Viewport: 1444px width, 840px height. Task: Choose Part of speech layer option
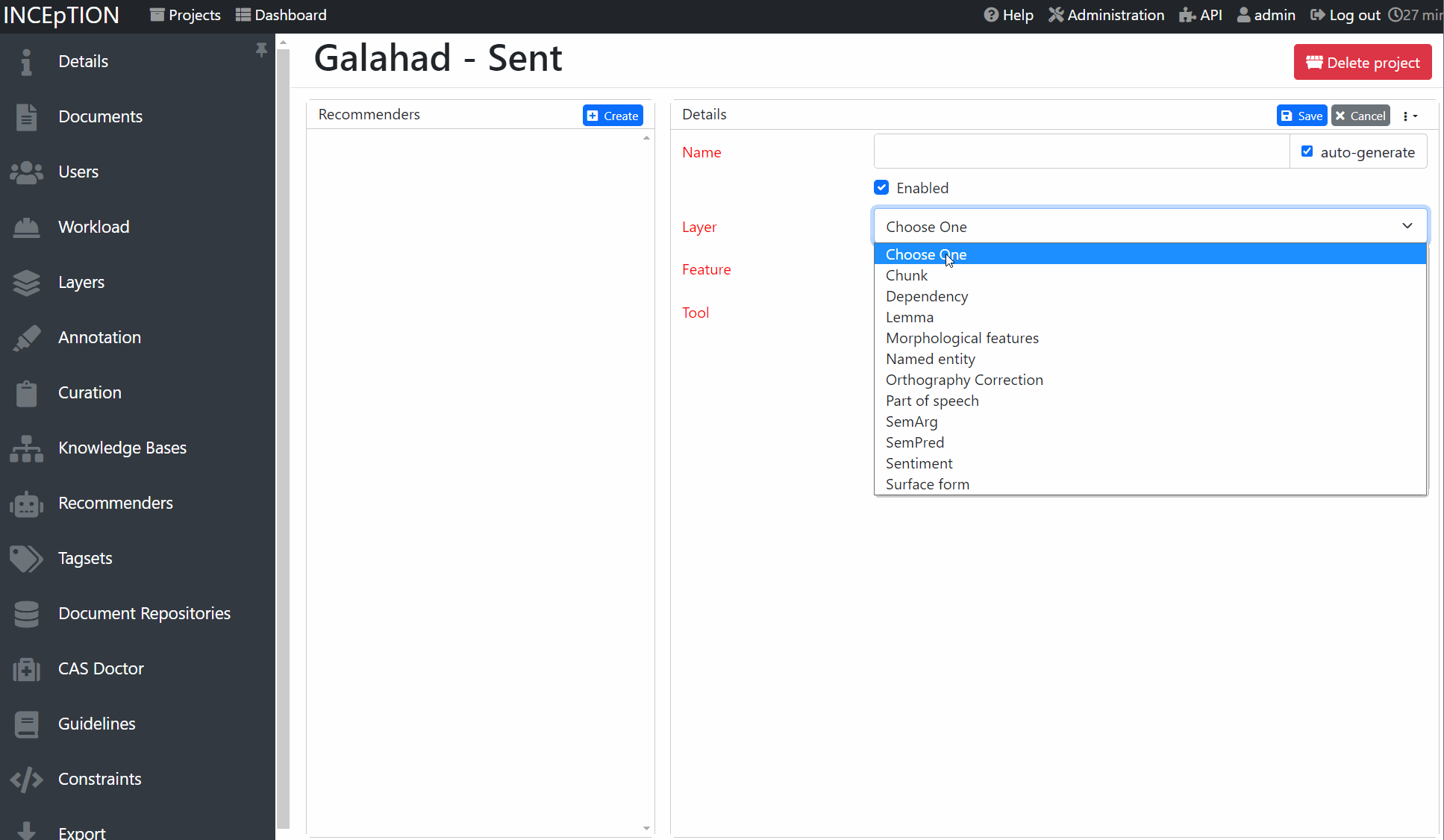[931, 401]
